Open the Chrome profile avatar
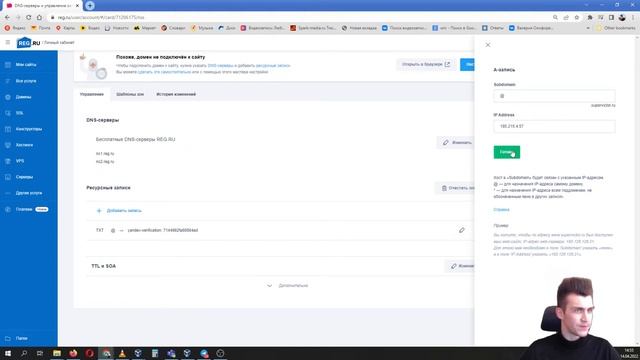The height and width of the screenshot is (360, 640). coord(622,18)
